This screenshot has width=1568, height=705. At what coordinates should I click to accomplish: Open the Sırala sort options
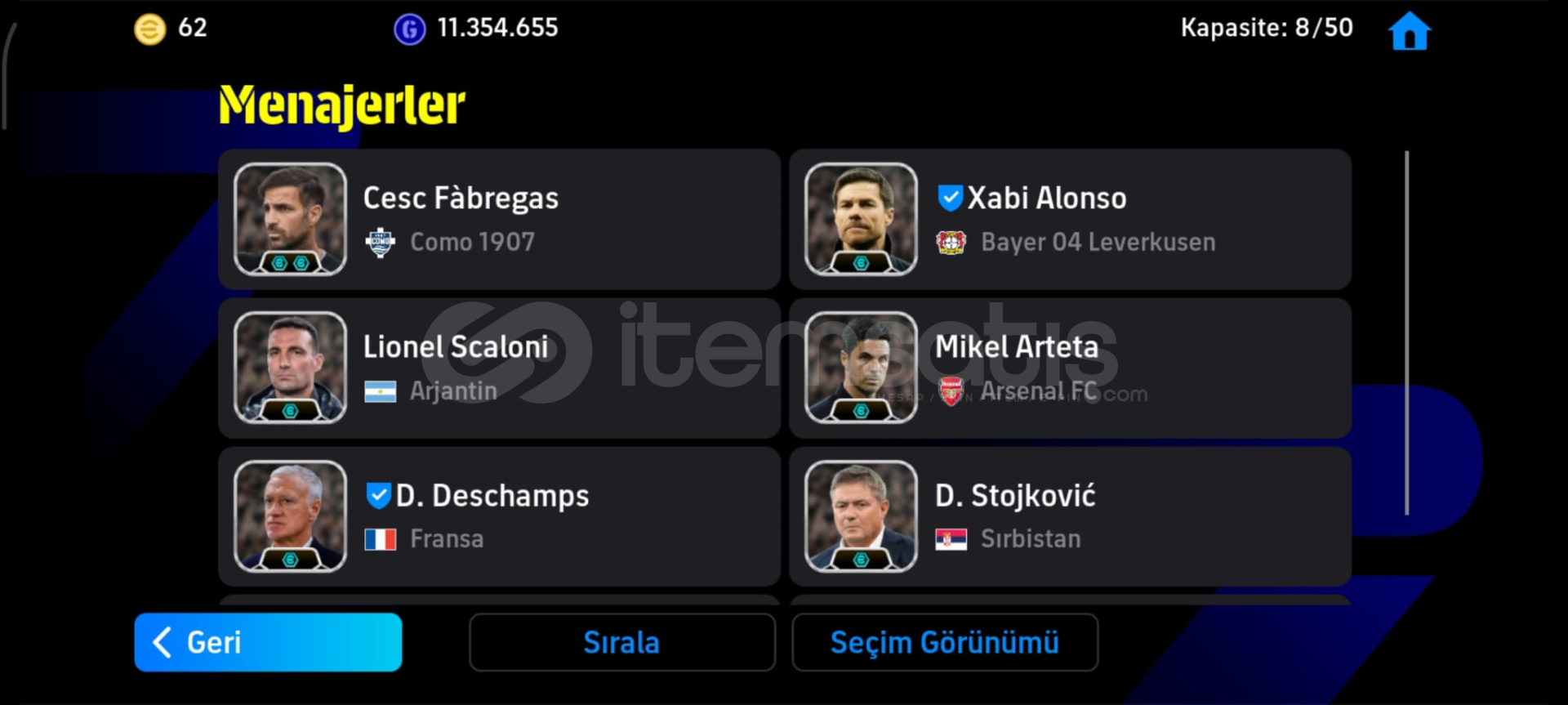pyautogui.click(x=621, y=643)
